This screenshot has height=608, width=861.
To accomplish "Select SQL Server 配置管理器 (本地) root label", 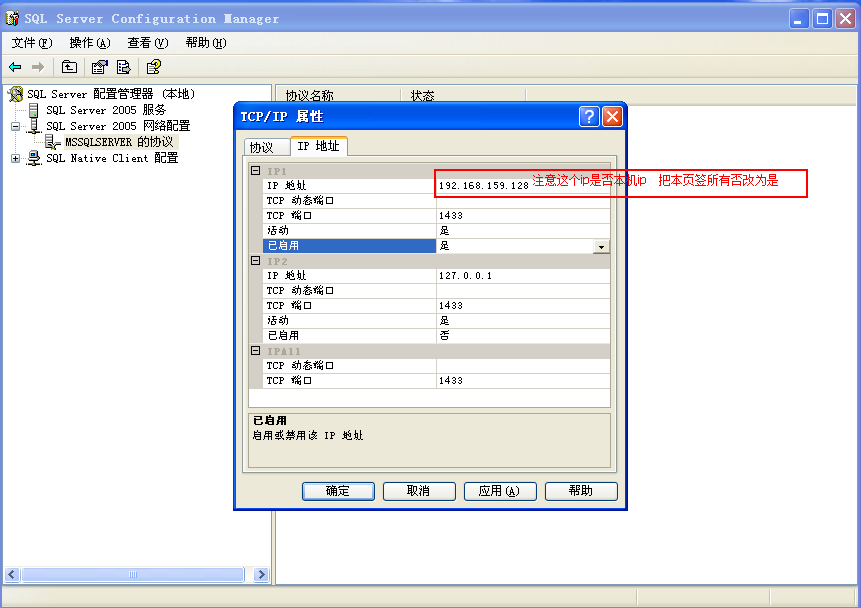I will [x=111, y=94].
